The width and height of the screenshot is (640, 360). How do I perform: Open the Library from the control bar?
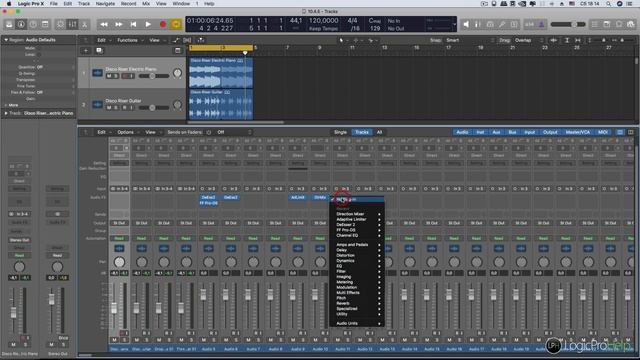tap(9, 24)
